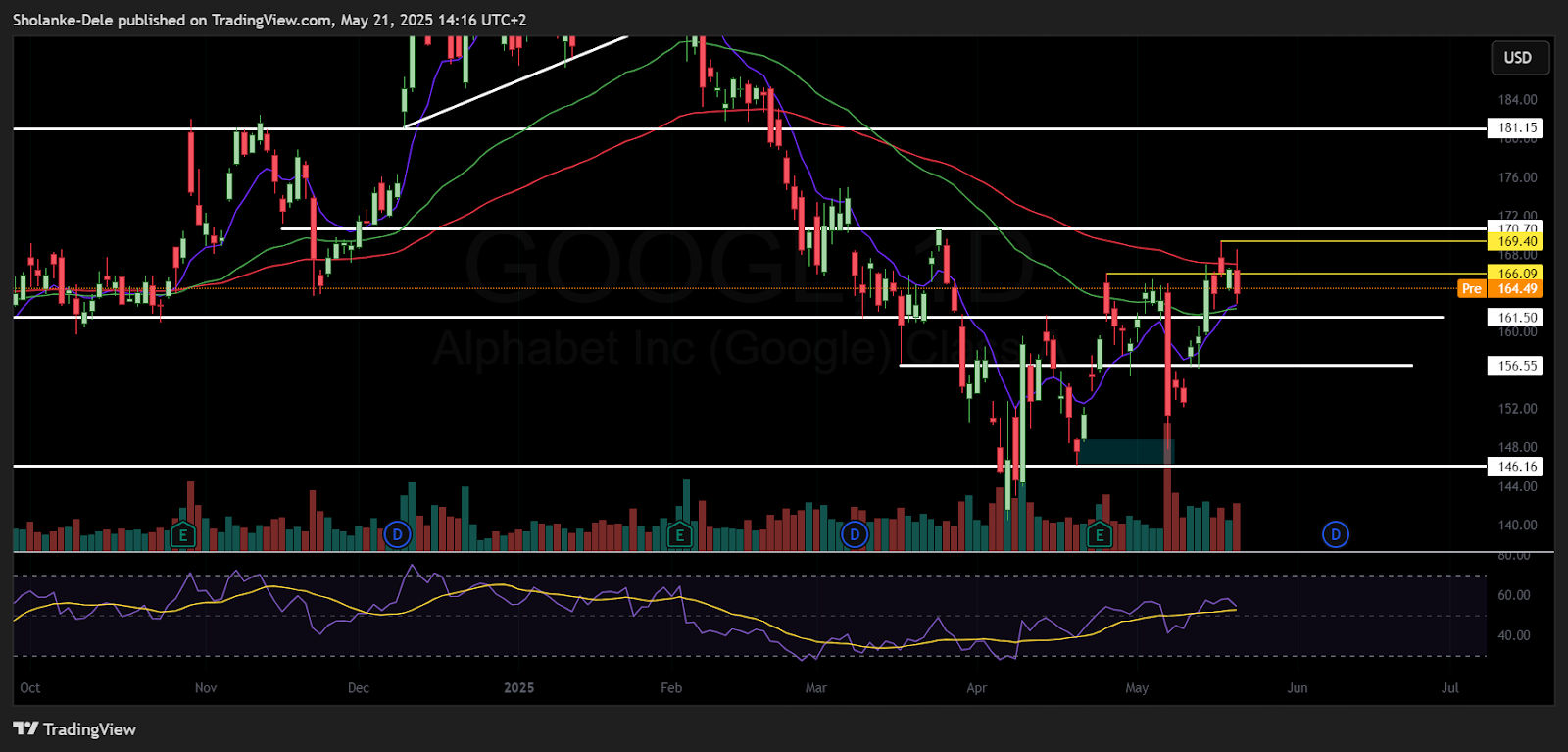Click the 140.00 price axis value

[1517, 525]
